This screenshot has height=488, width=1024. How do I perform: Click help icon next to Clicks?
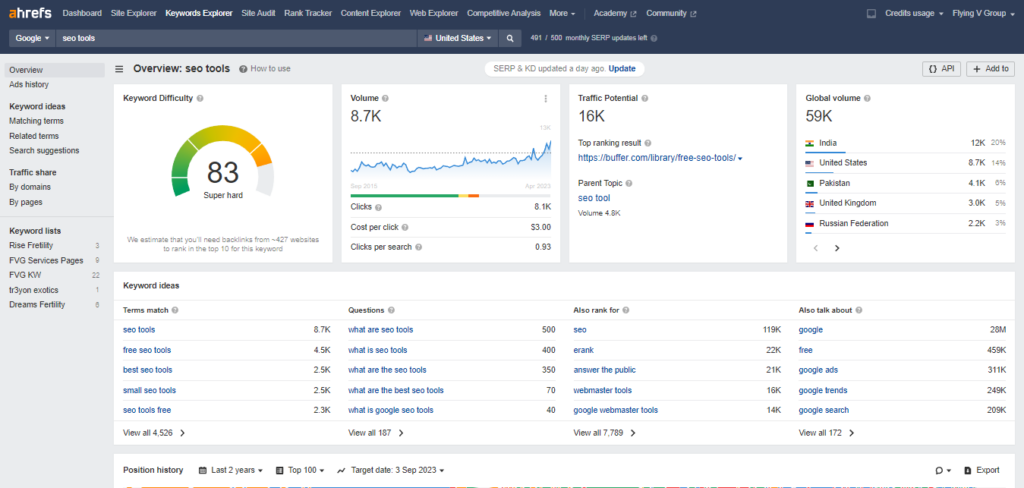378,207
